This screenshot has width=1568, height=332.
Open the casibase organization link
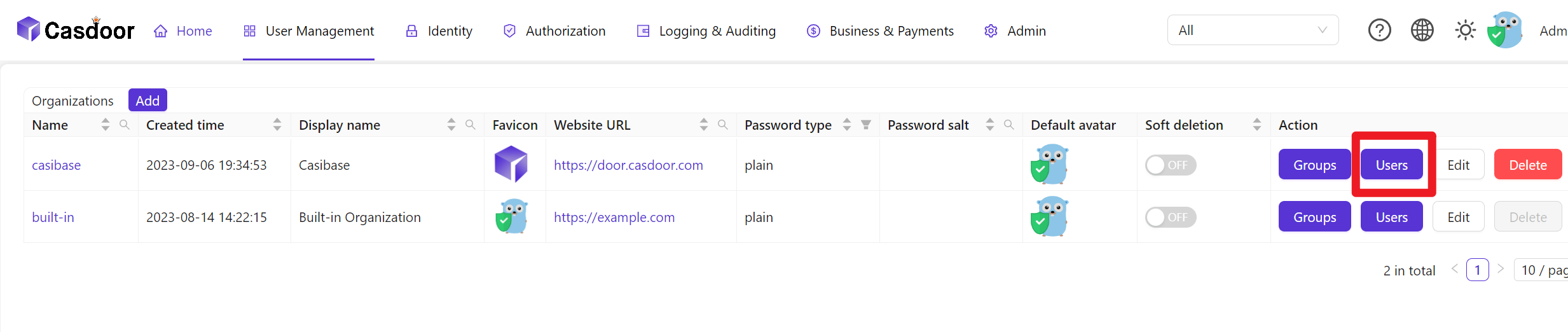(57, 165)
